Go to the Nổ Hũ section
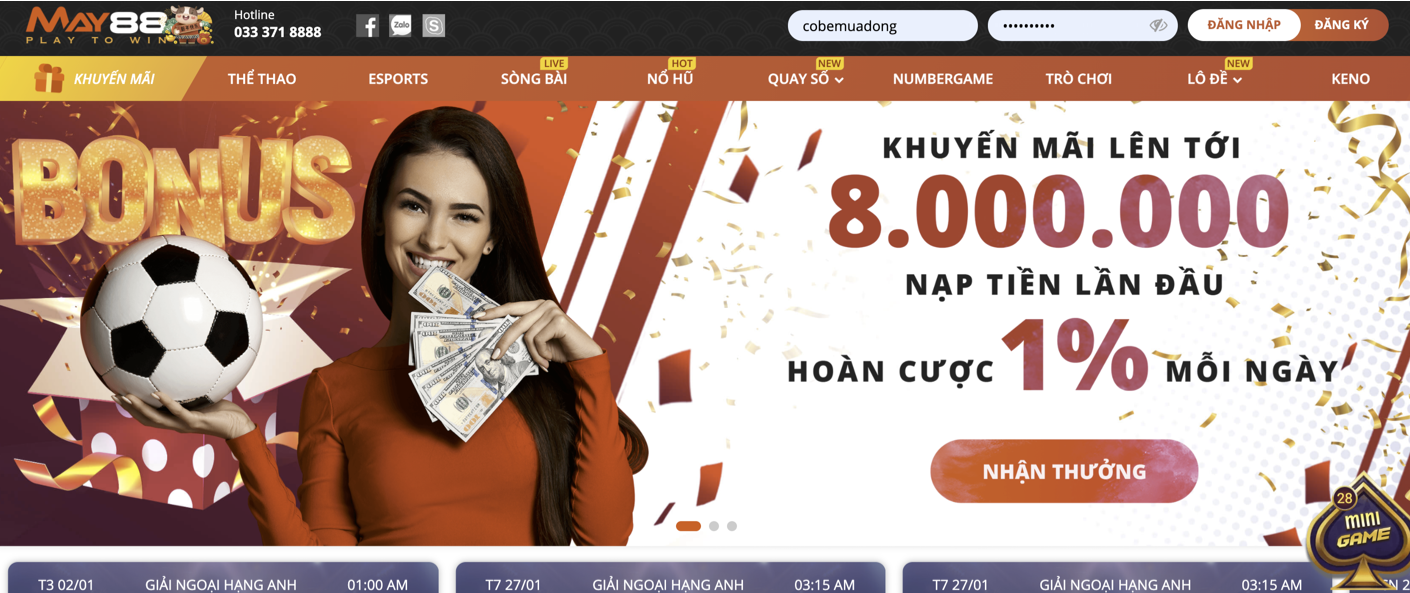The width and height of the screenshot is (1410, 593). pyautogui.click(x=670, y=79)
